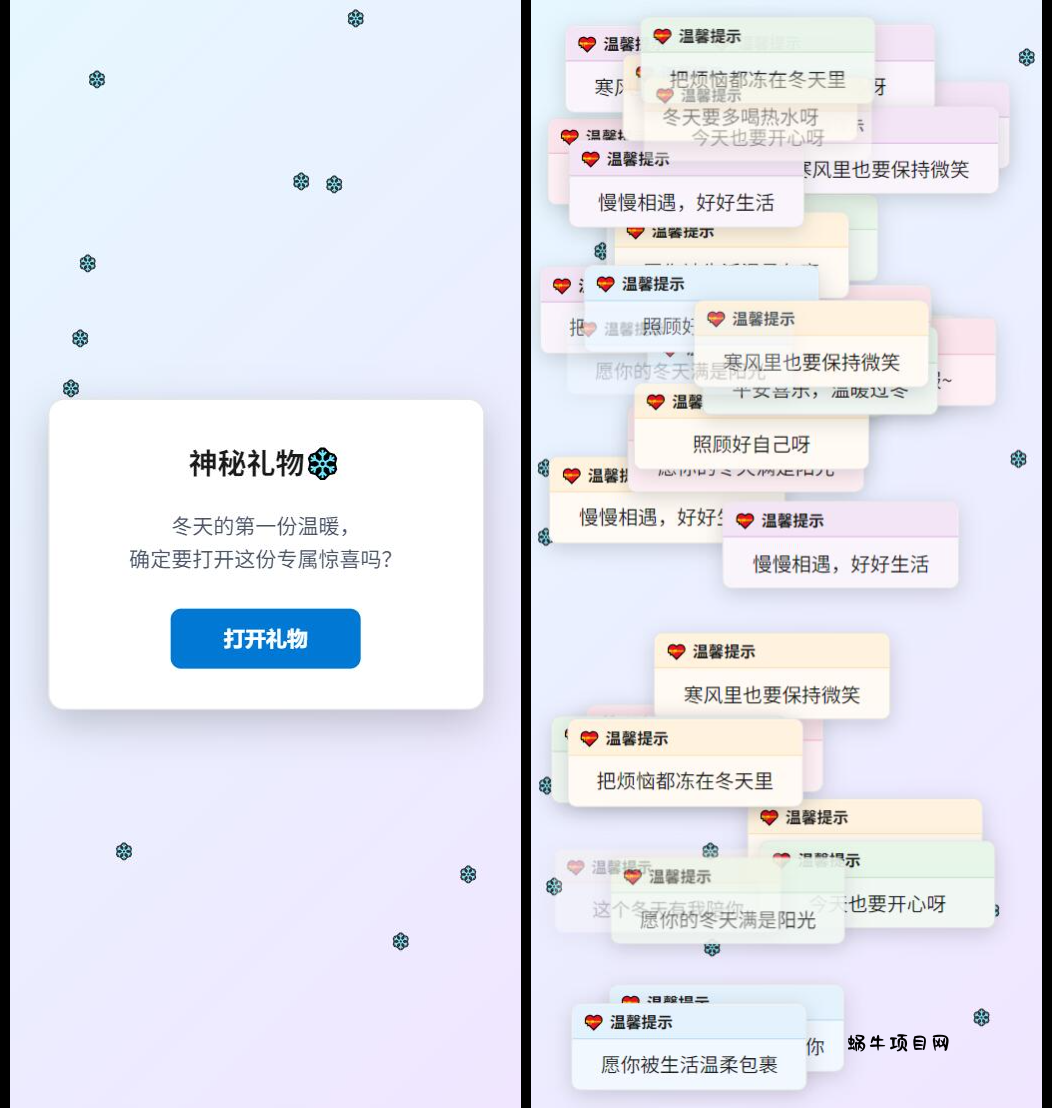This screenshot has height=1108, width=1052.
Task: Click the 蜗牛项目网 watermark text
Action: coord(899,1043)
